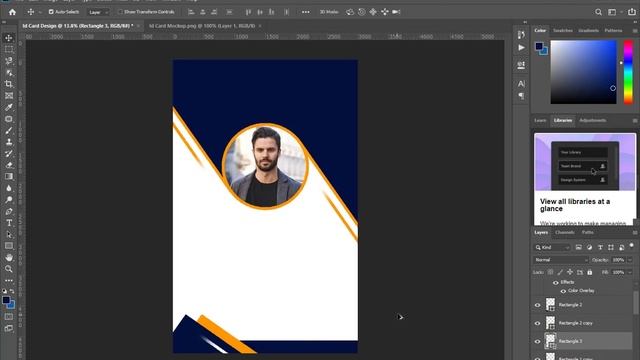Open the Auto-Select Layer dropdown
This screenshot has width=640, height=360.
(98, 12)
